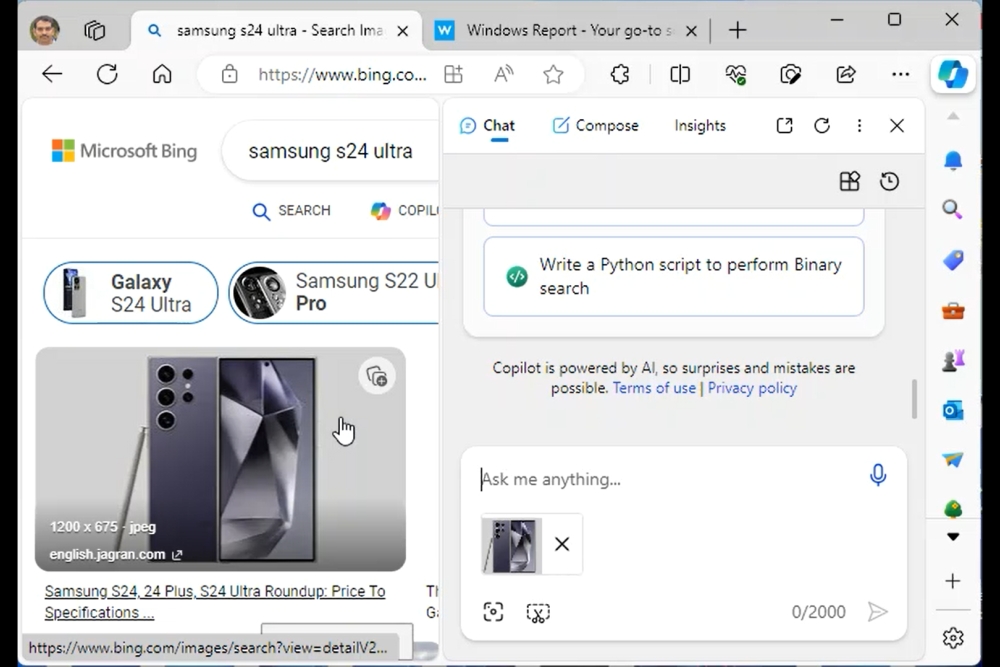Screen dimensions: 1000x667
Task: Switch to the Chat tab in Copilot
Action: point(487,126)
